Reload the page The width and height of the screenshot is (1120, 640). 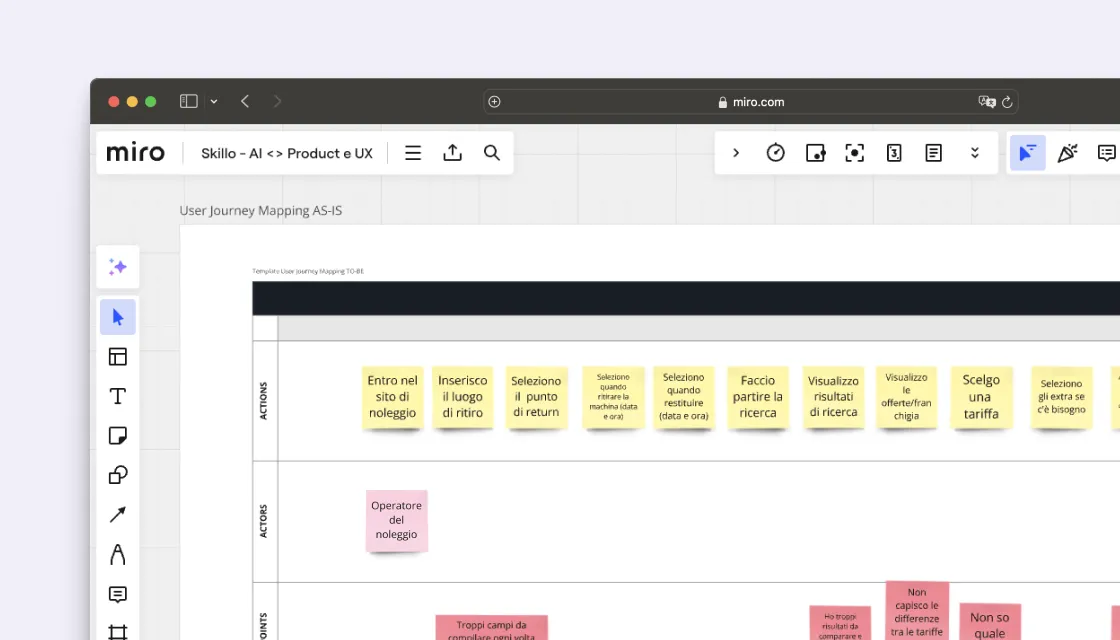pyautogui.click(x=1007, y=102)
